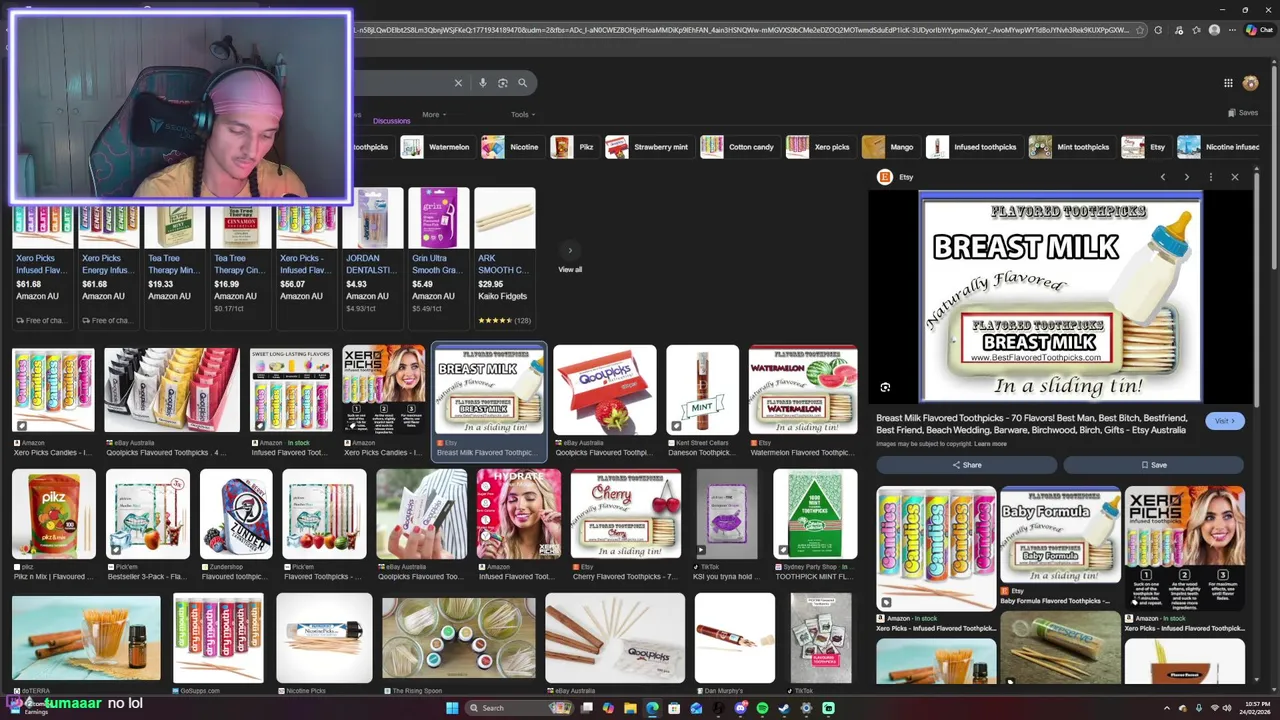
Task: Switch to Discussions tab
Action: pyautogui.click(x=392, y=120)
